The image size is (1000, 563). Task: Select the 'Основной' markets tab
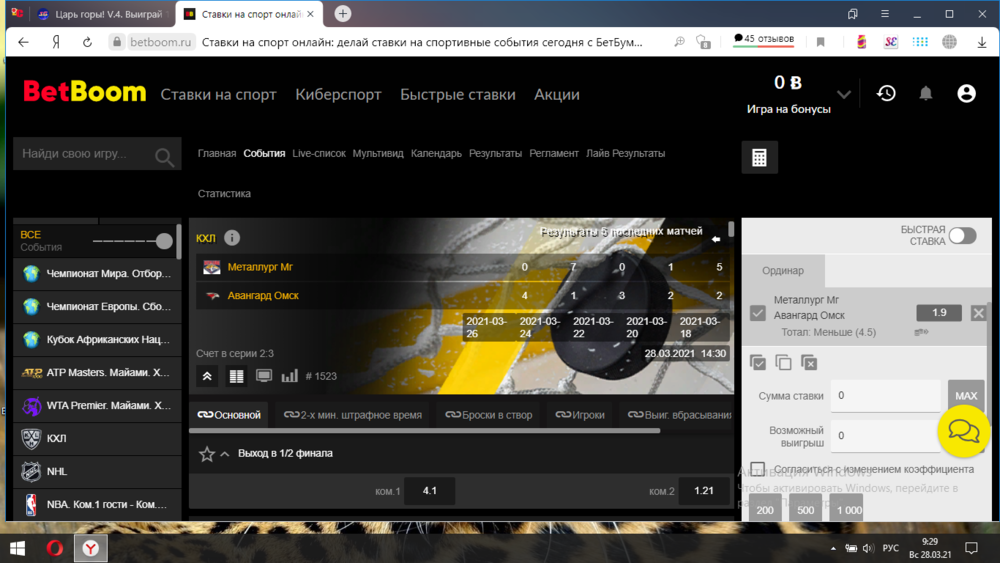tap(230, 415)
